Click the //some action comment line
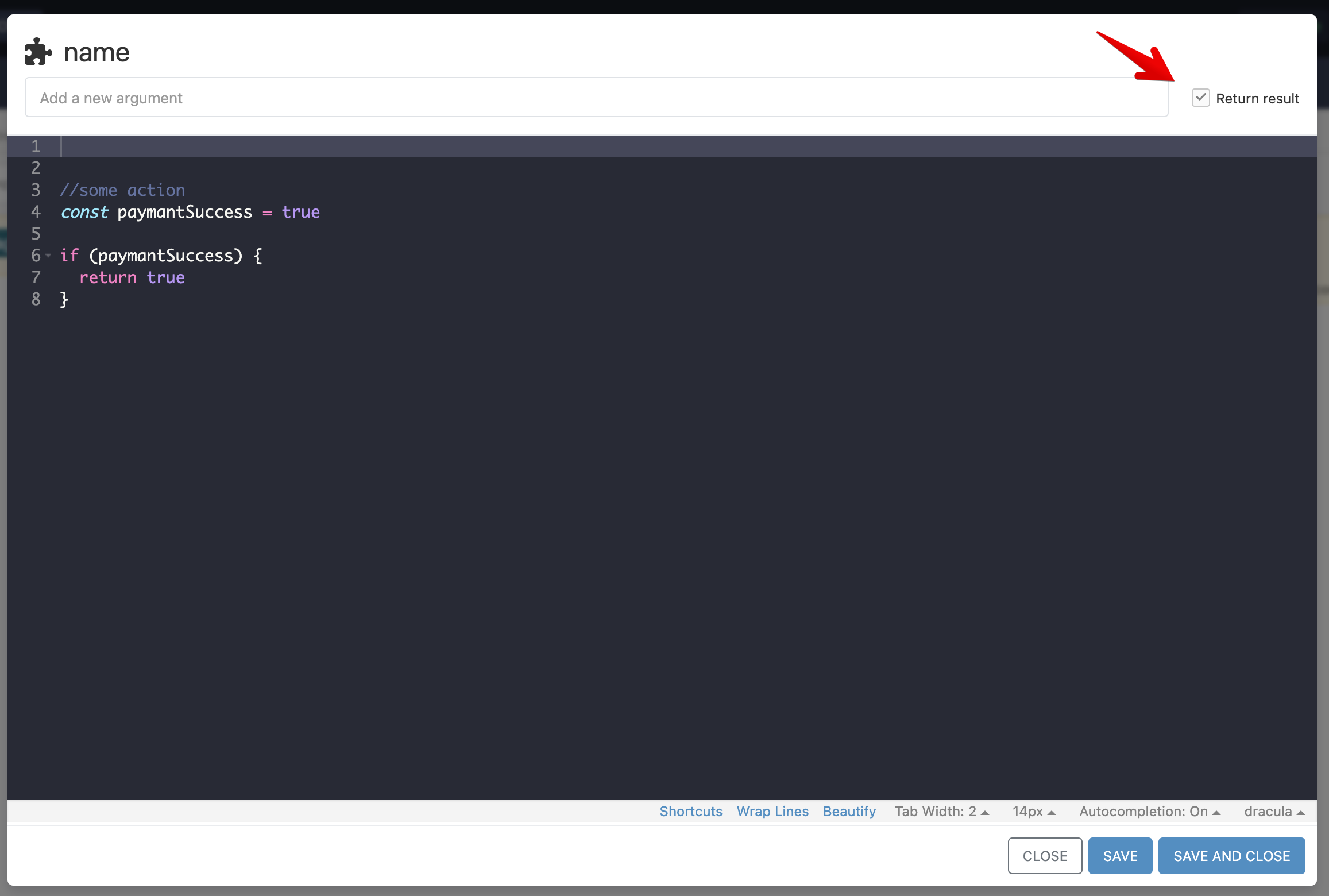Image resolution: width=1329 pixels, height=896 pixels. (122, 190)
